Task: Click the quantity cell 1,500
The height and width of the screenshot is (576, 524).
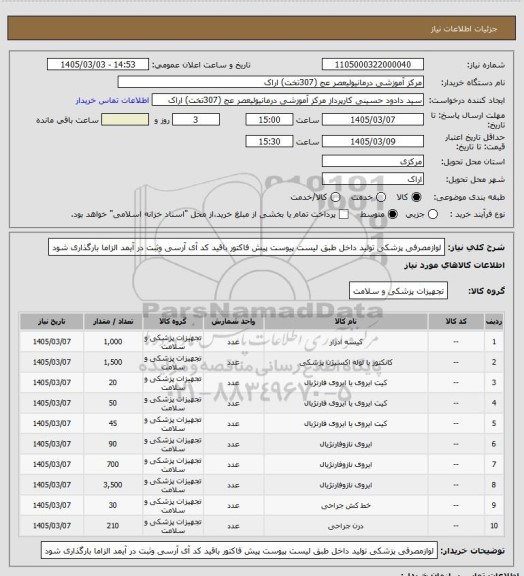Action: pos(113,362)
